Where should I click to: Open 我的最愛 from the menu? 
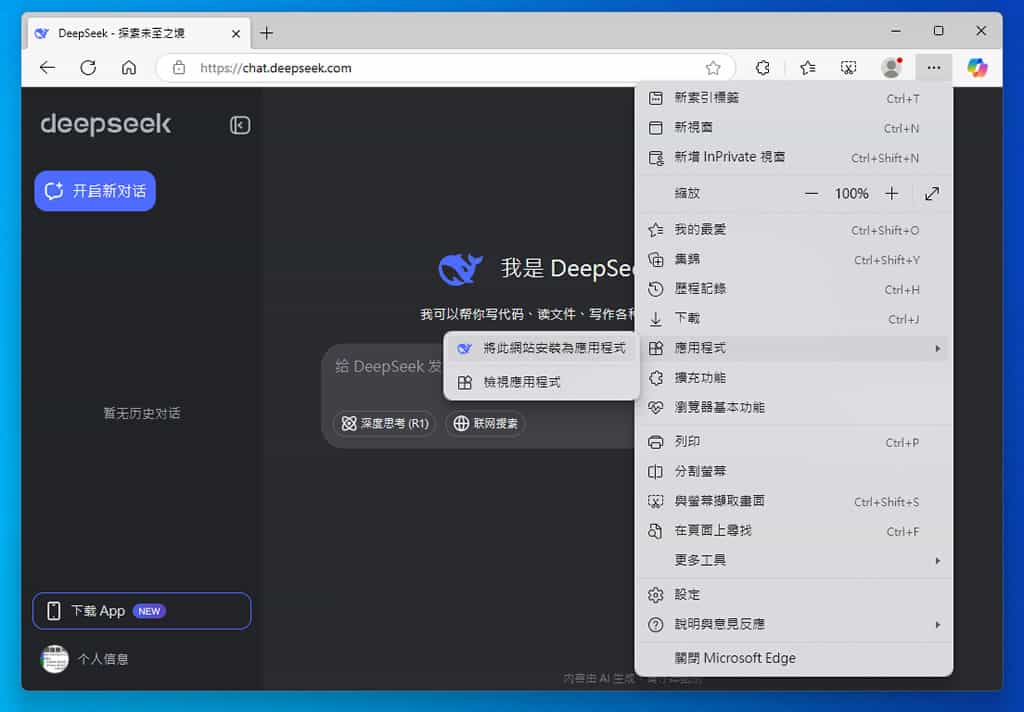pyautogui.click(x=793, y=230)
